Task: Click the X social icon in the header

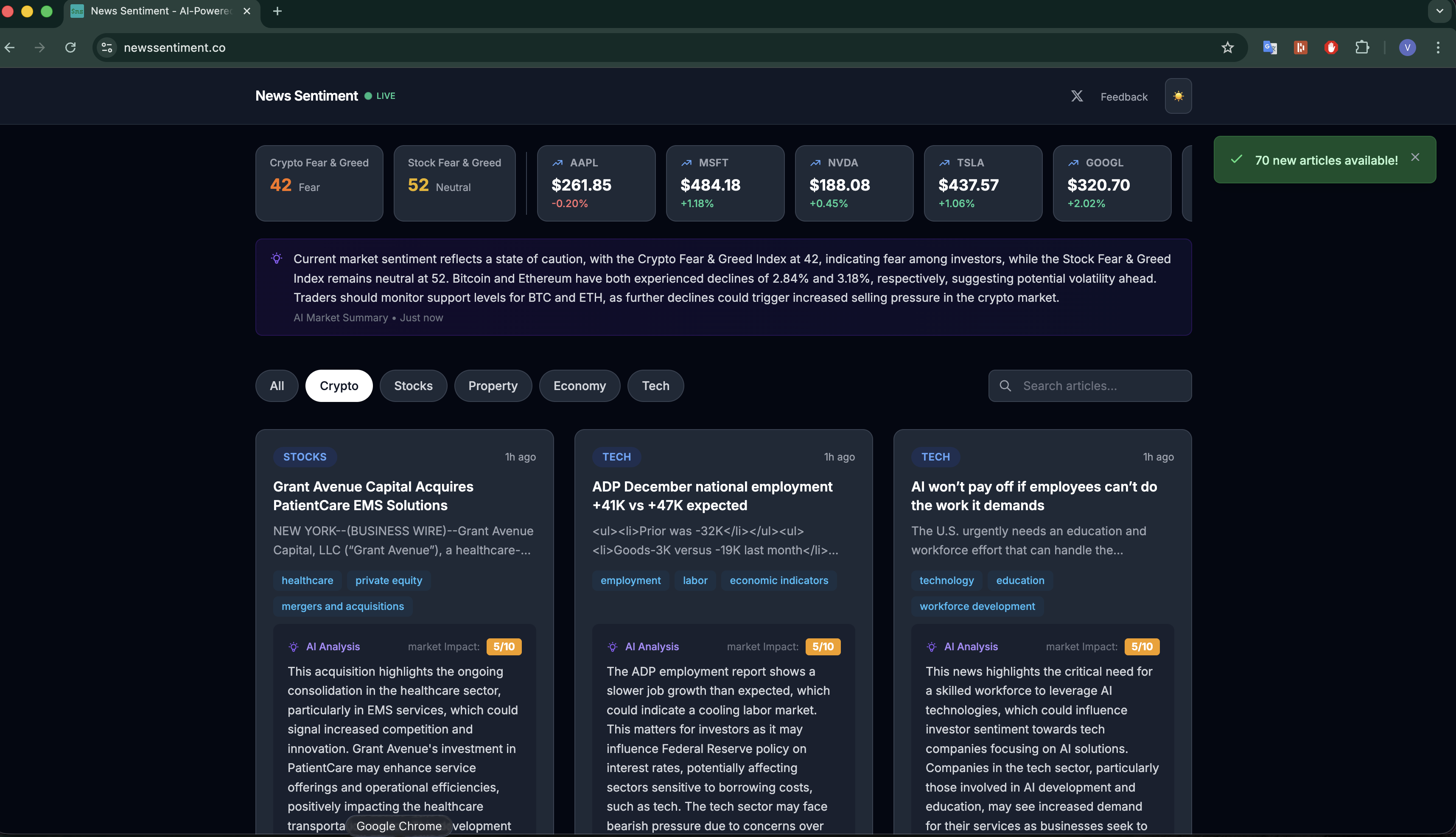Action: tap(1077, 96)
